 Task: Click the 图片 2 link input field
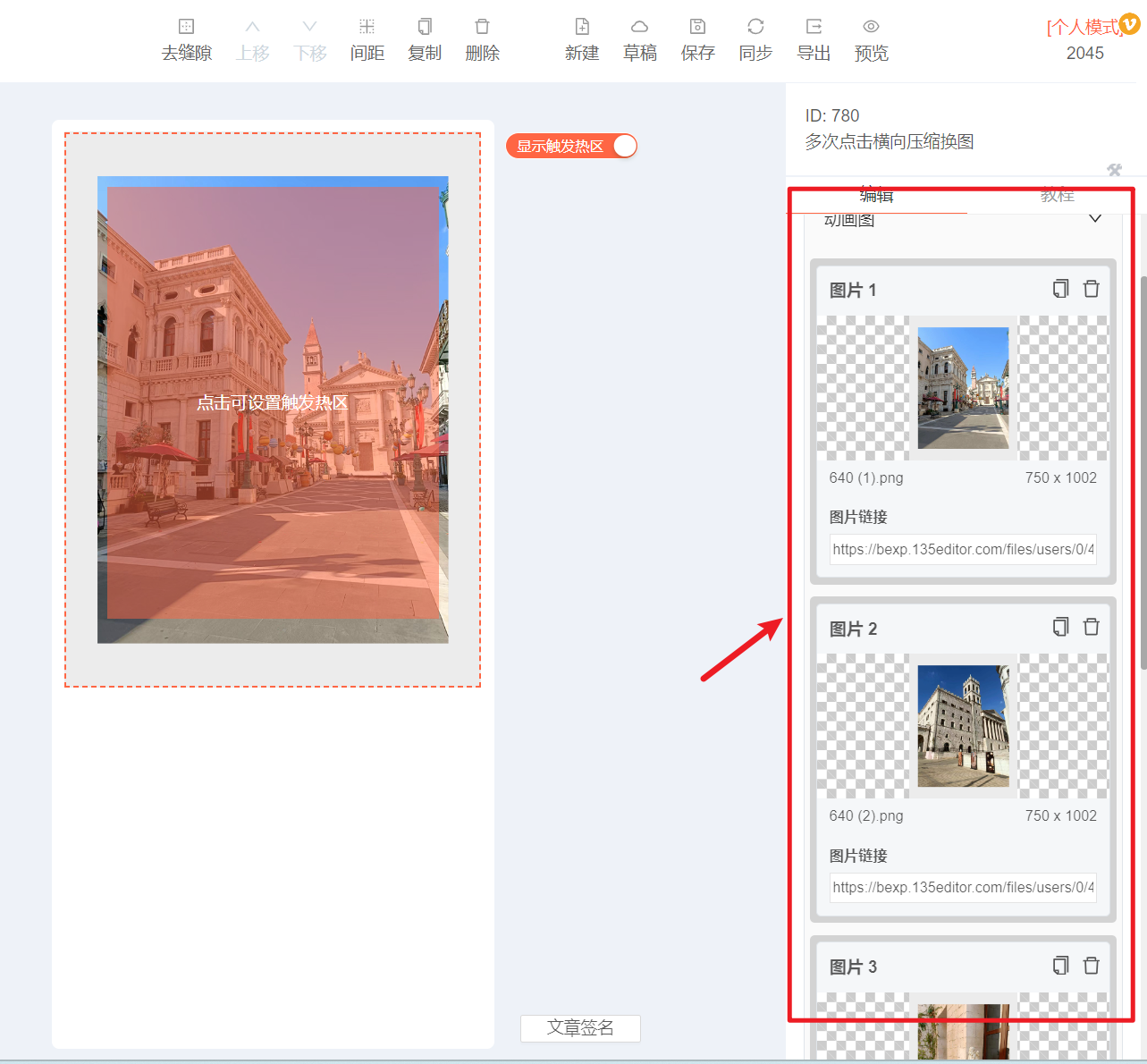(x=963, y=887)
